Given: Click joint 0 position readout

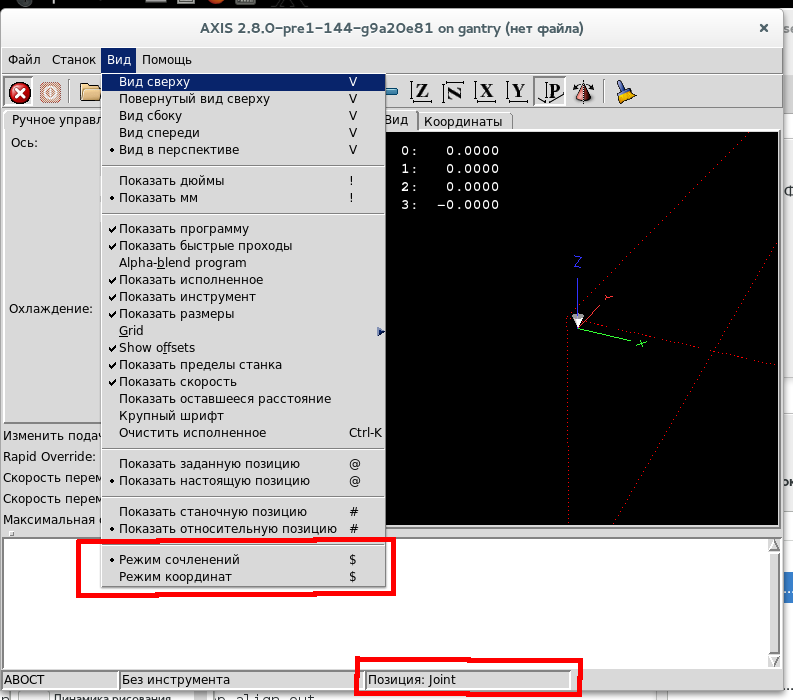Looking at the screenshot, I should [x=450, y=151].
